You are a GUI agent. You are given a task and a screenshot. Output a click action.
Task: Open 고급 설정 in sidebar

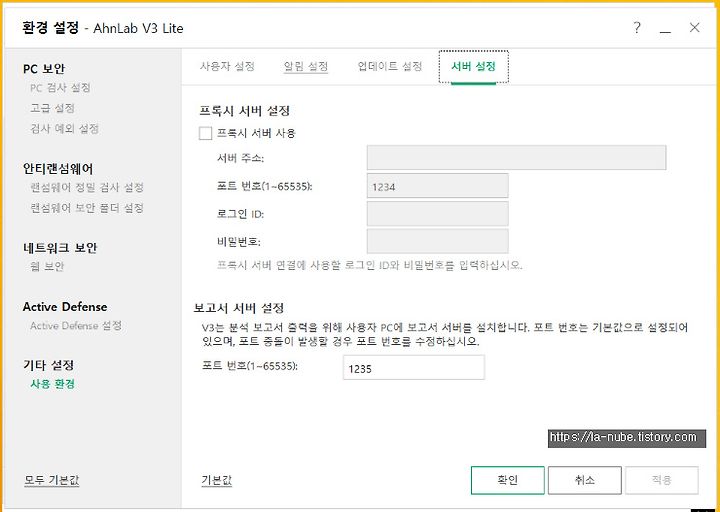(x=52, y=108)
